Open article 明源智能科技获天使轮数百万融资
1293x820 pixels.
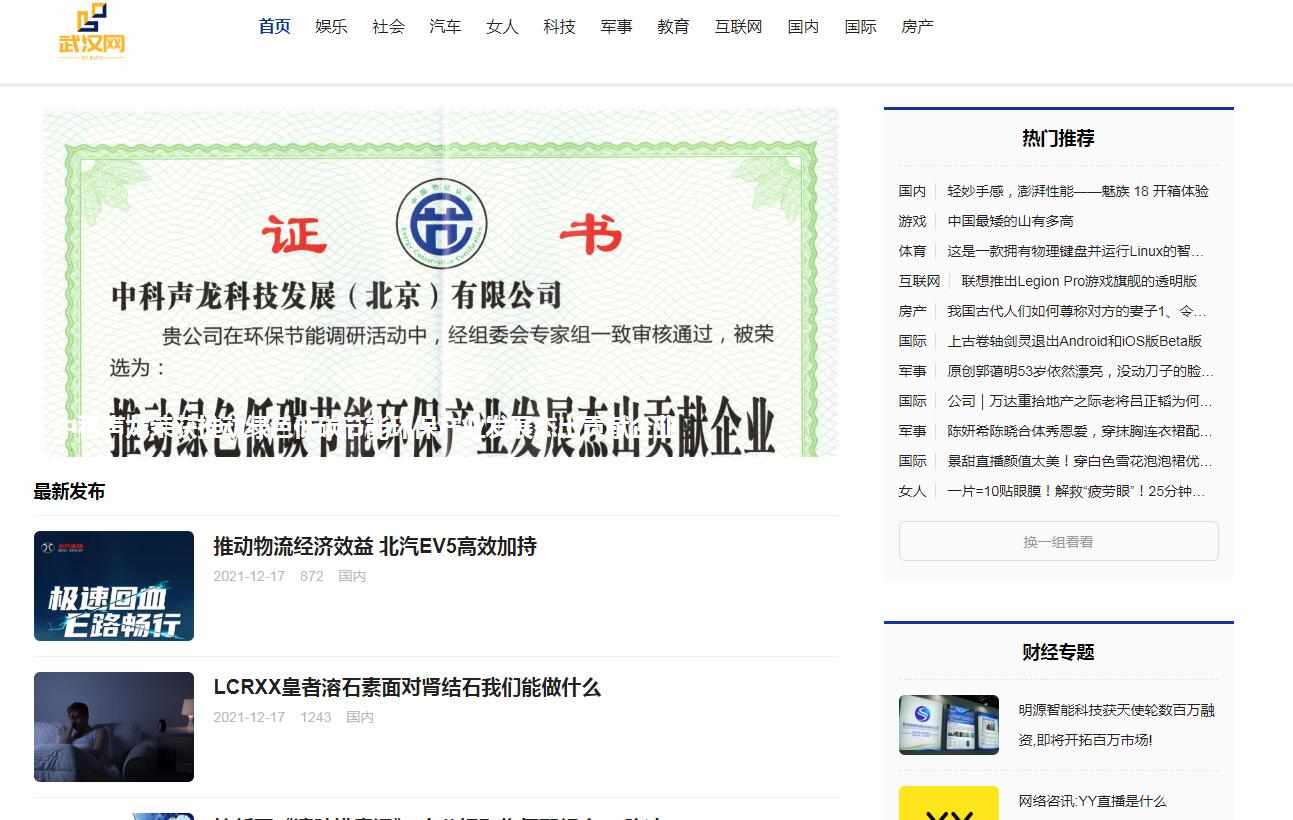pos(1117,725)
